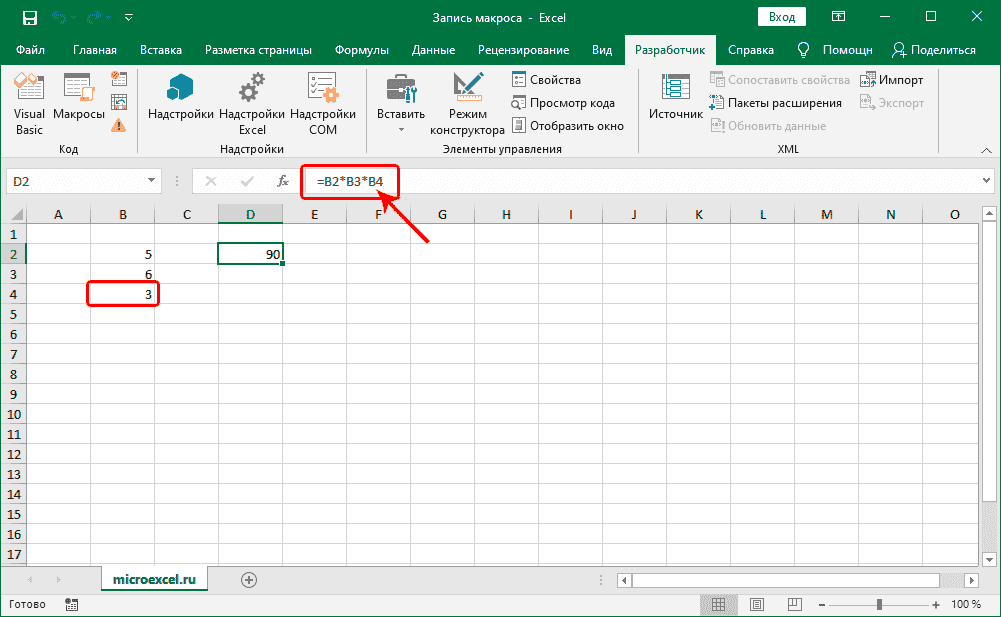Expand the formula bar

[x=985, y=181]
